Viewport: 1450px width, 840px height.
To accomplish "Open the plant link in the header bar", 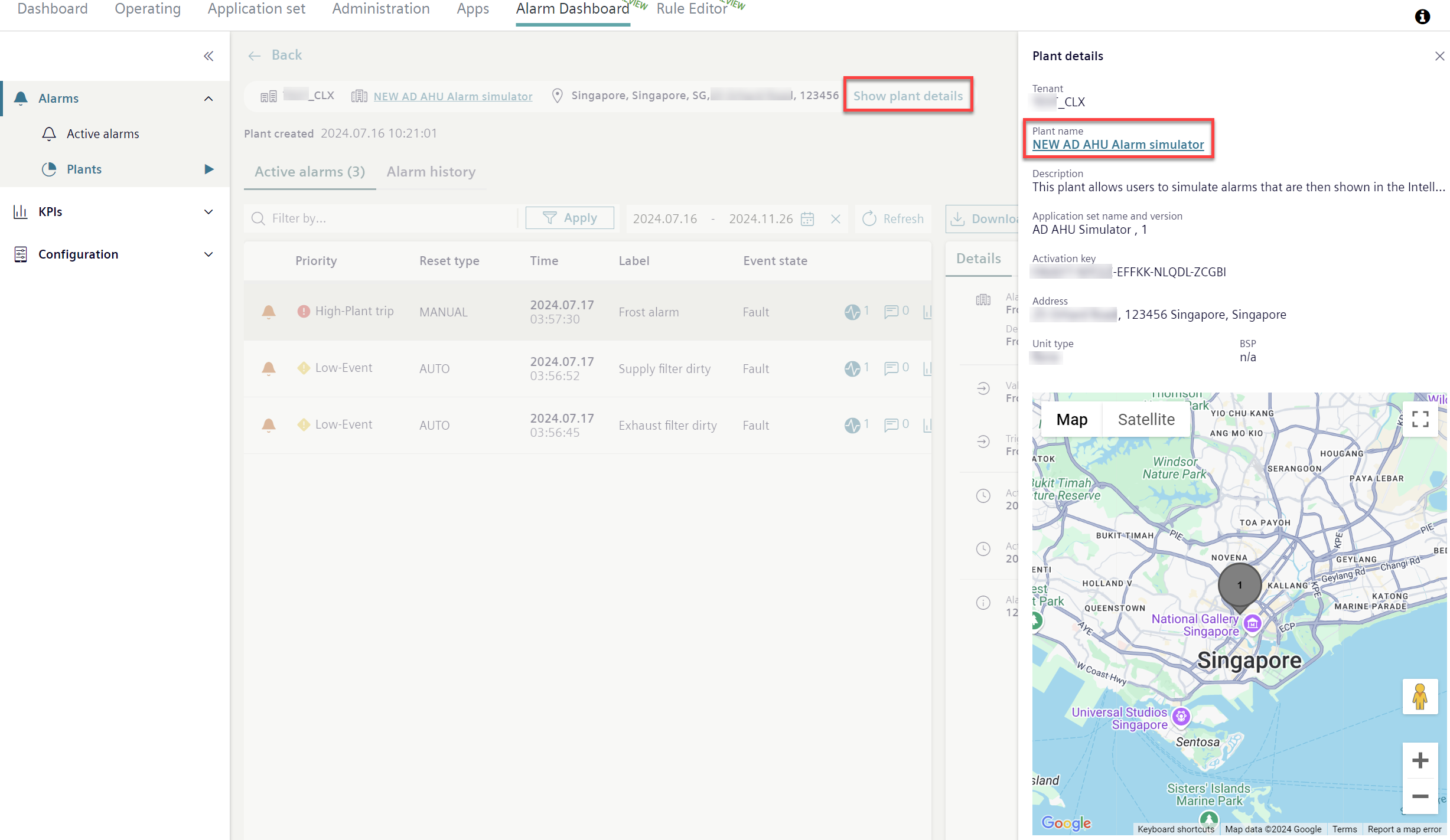I will pos(452,96).
